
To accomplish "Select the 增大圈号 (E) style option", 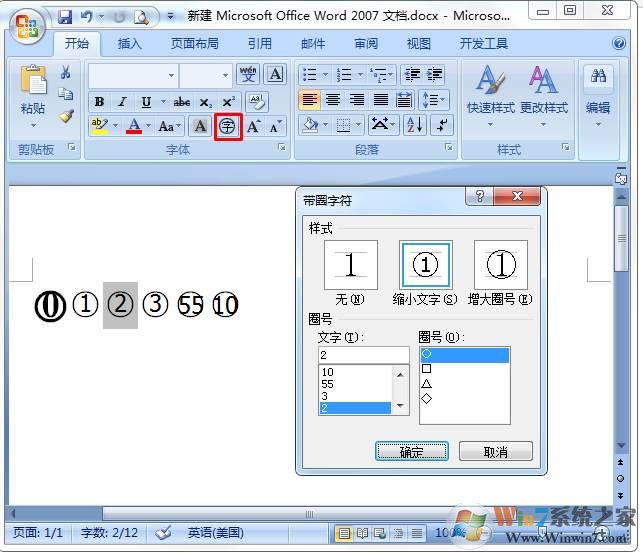I will pyautogui.click(x=500, y=265).
